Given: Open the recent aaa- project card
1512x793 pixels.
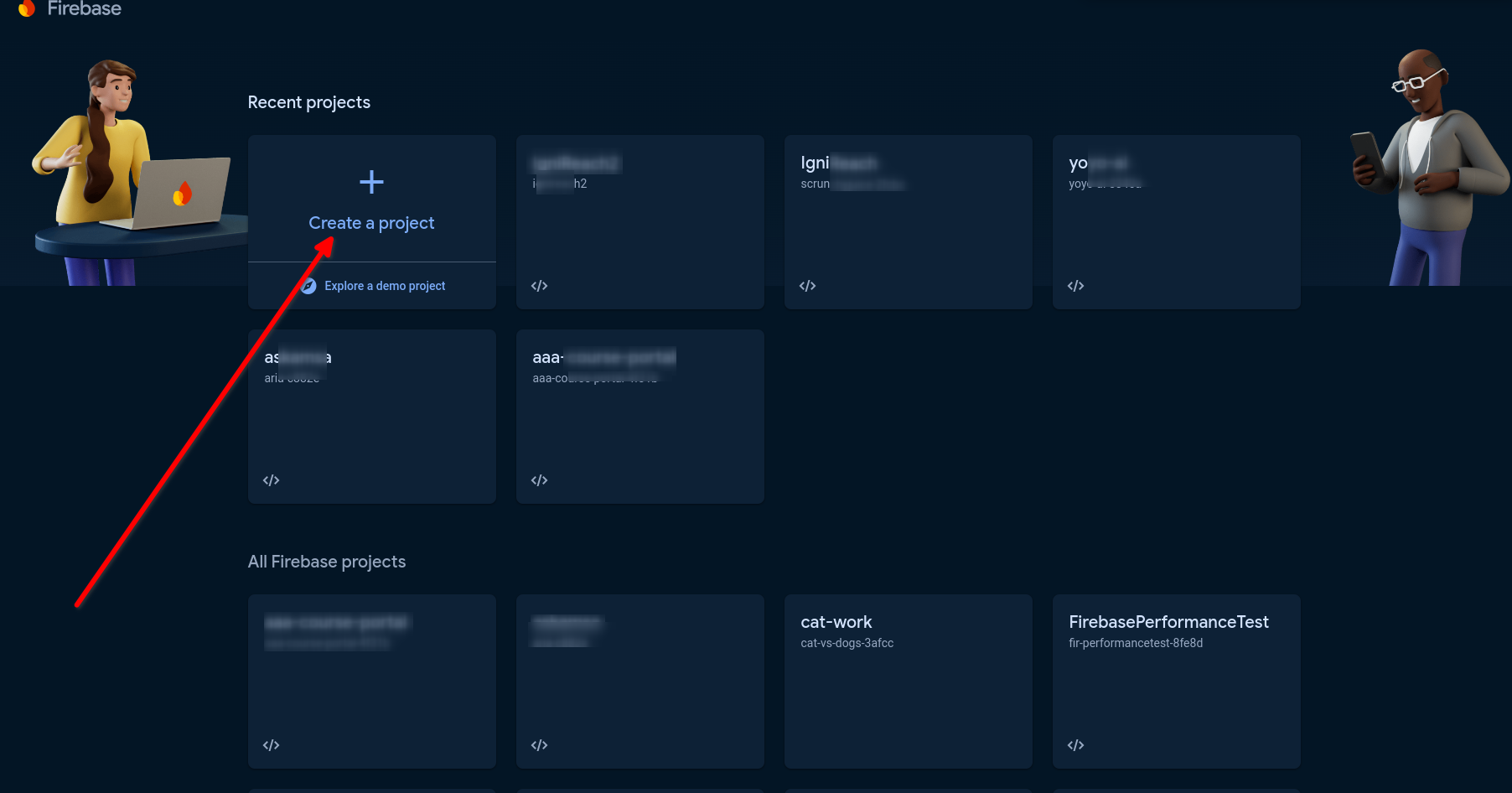Looking at the screenshot, I should (x=640, y=417).
